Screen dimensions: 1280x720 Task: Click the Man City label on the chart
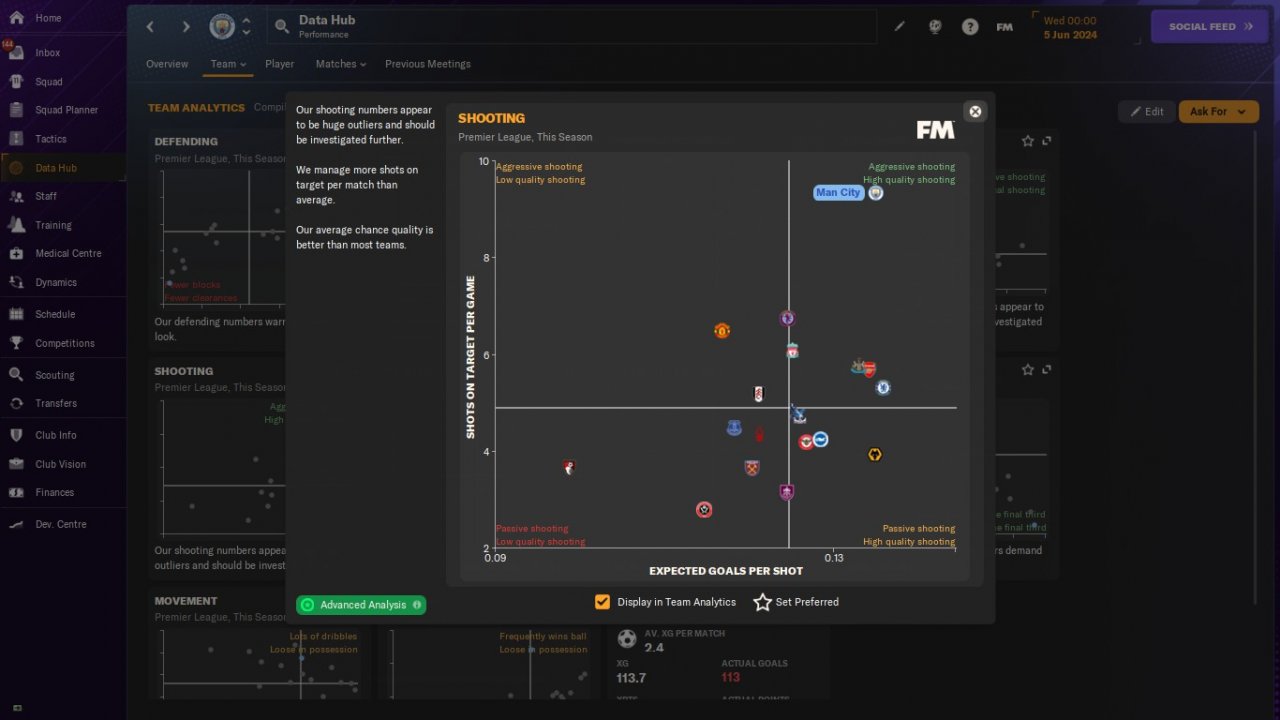pos(838,193)
